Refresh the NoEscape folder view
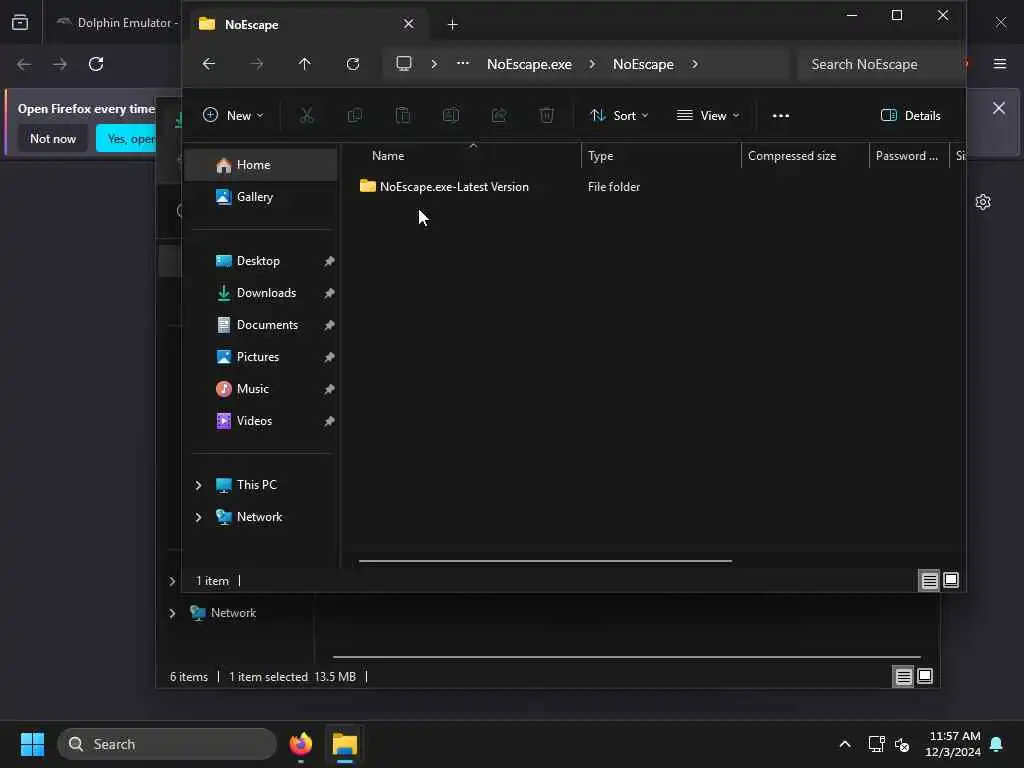The image size is (1024, 768). pyautogui.click(x=353, y=64)
